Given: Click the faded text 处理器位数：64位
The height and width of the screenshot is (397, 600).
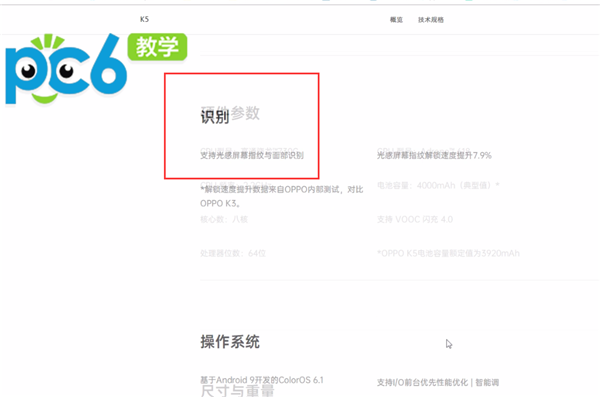Looking at the screenshot, I should pos(233,253).
